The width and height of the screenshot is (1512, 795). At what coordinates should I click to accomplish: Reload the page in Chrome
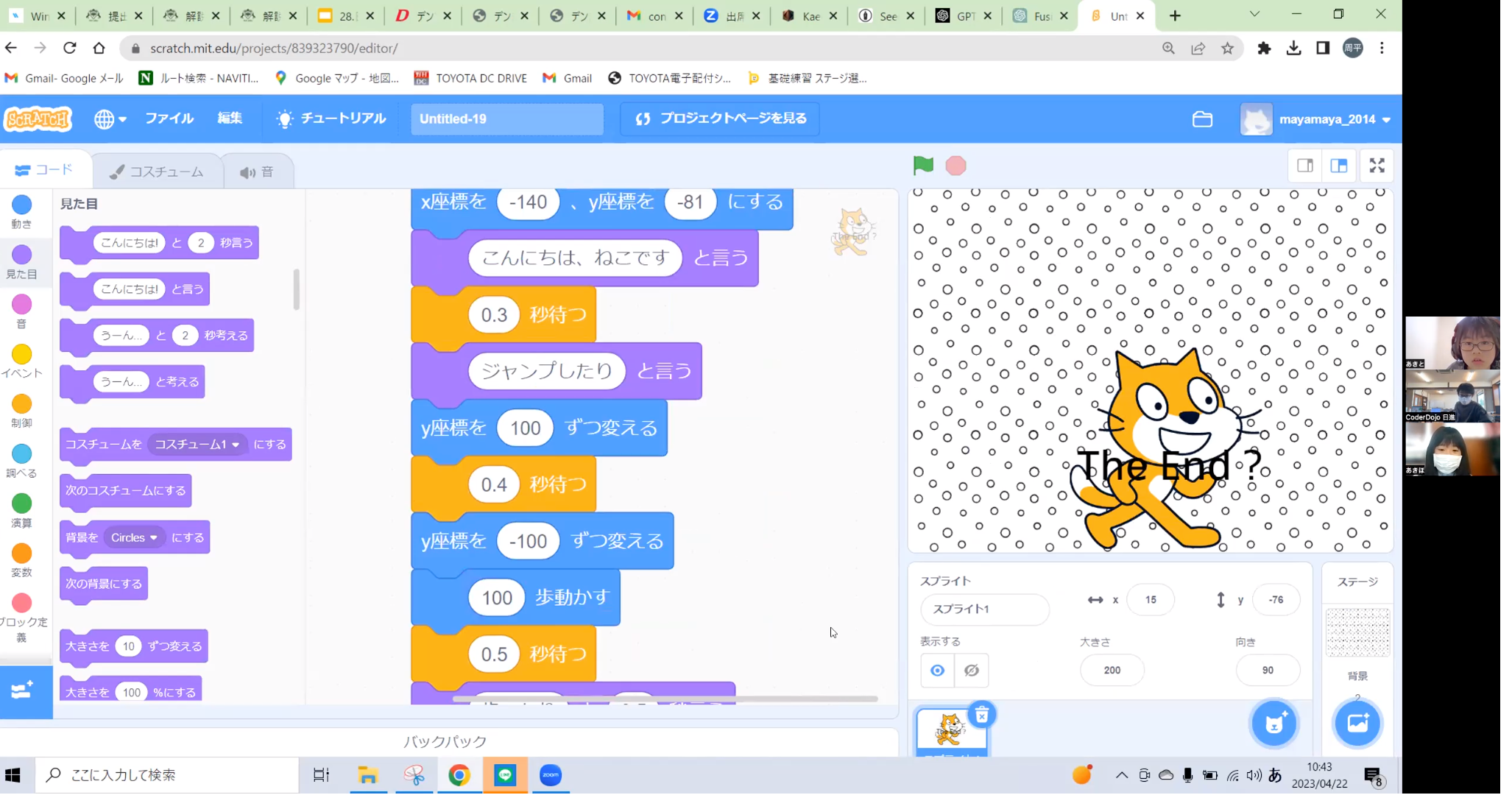point(69,48)
